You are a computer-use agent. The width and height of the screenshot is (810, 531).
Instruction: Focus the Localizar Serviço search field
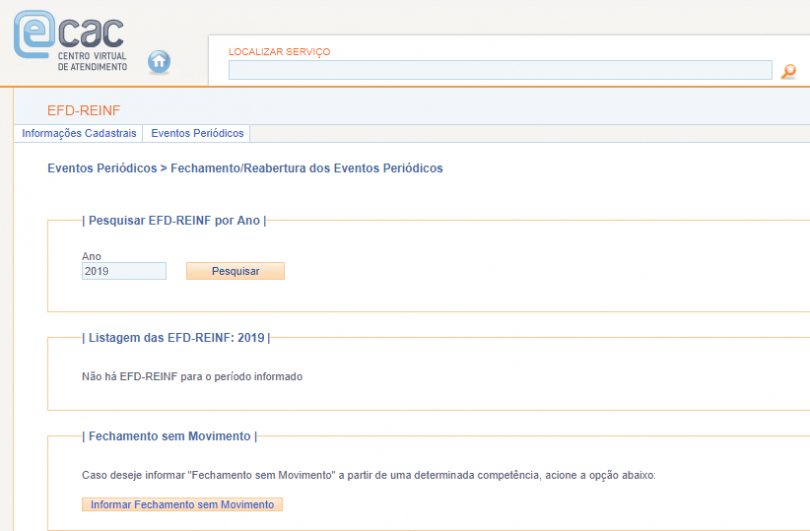(x=500, y=70)
